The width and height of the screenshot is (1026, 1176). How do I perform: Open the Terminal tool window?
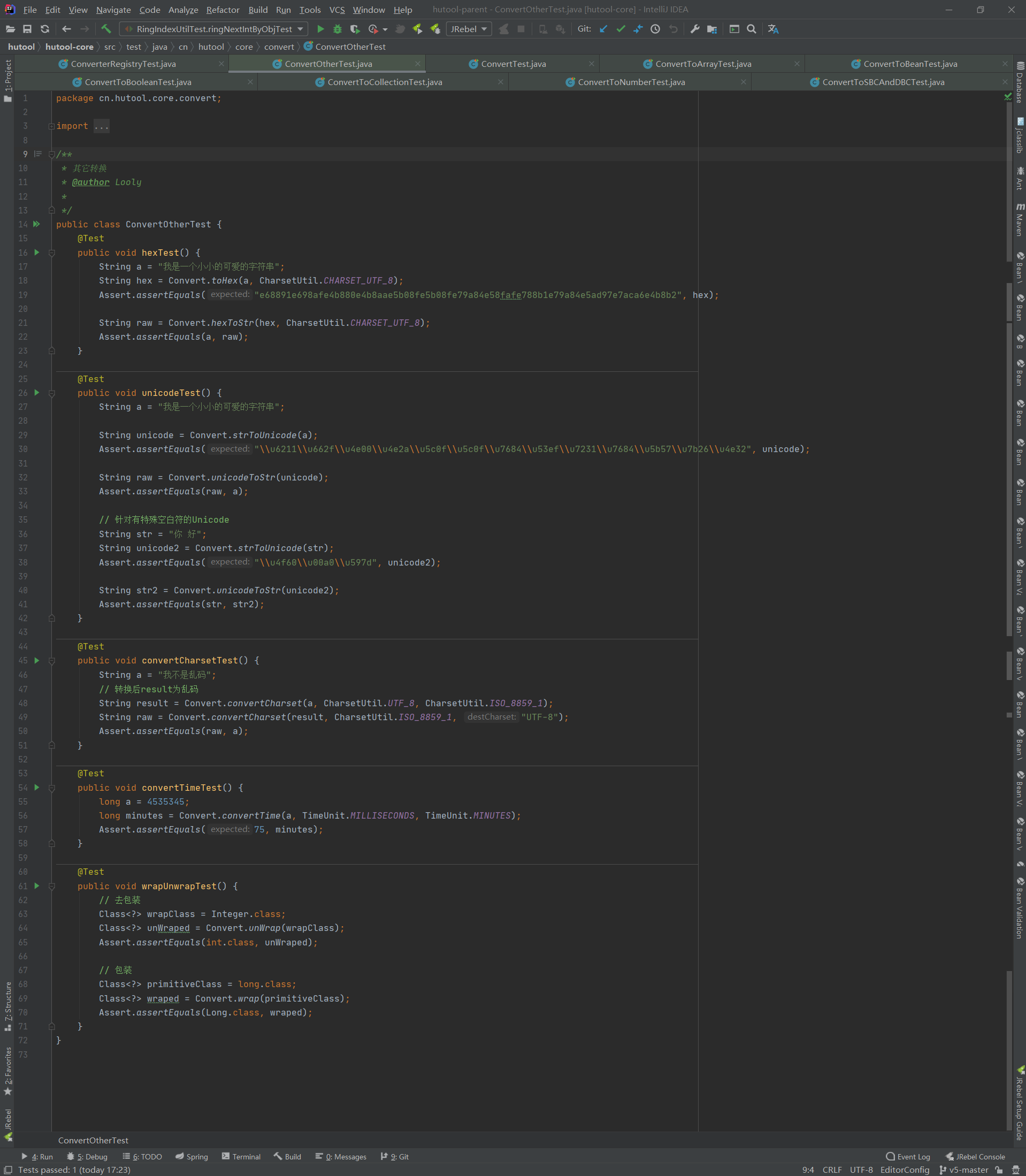point(241,1157)
